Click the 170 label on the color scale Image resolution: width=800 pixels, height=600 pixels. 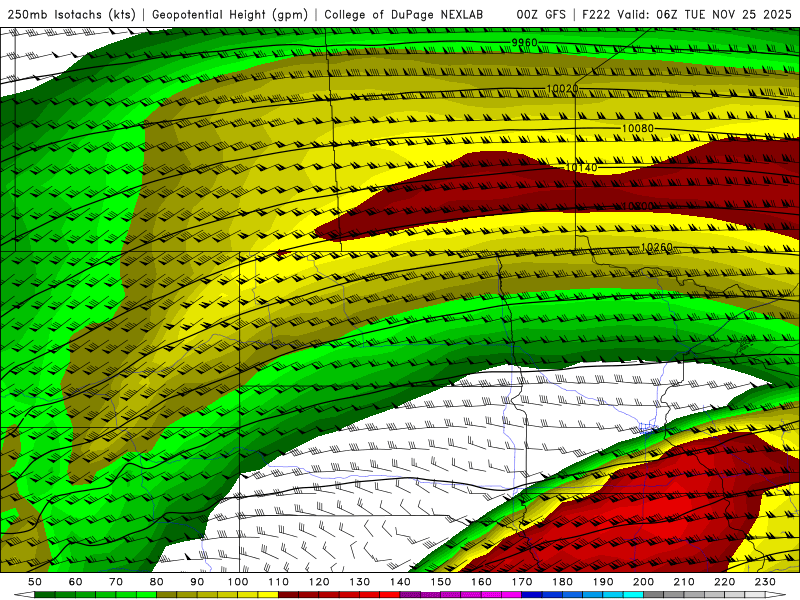pos(522,582)
